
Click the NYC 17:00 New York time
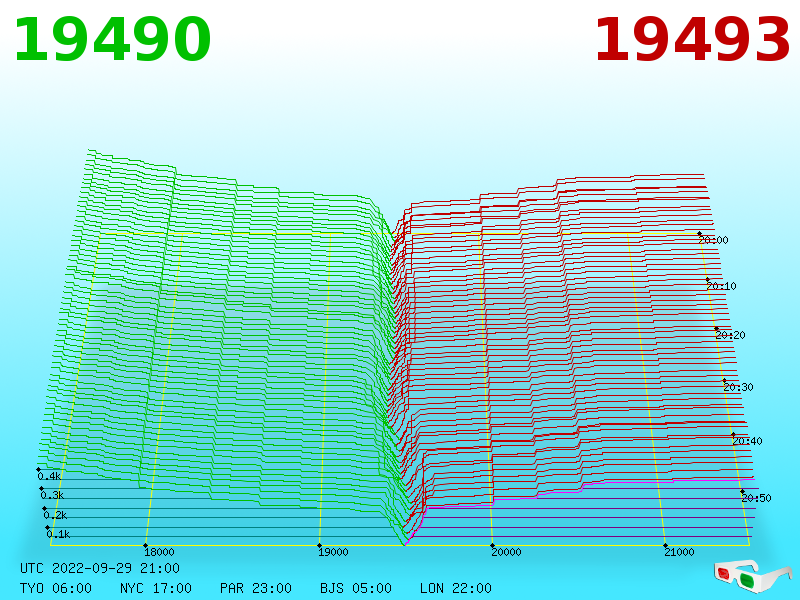click(156, 588)
